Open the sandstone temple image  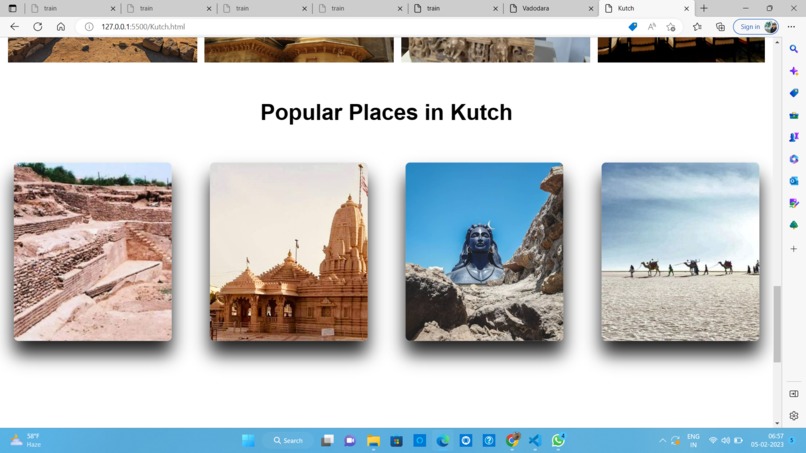point(289,252)
